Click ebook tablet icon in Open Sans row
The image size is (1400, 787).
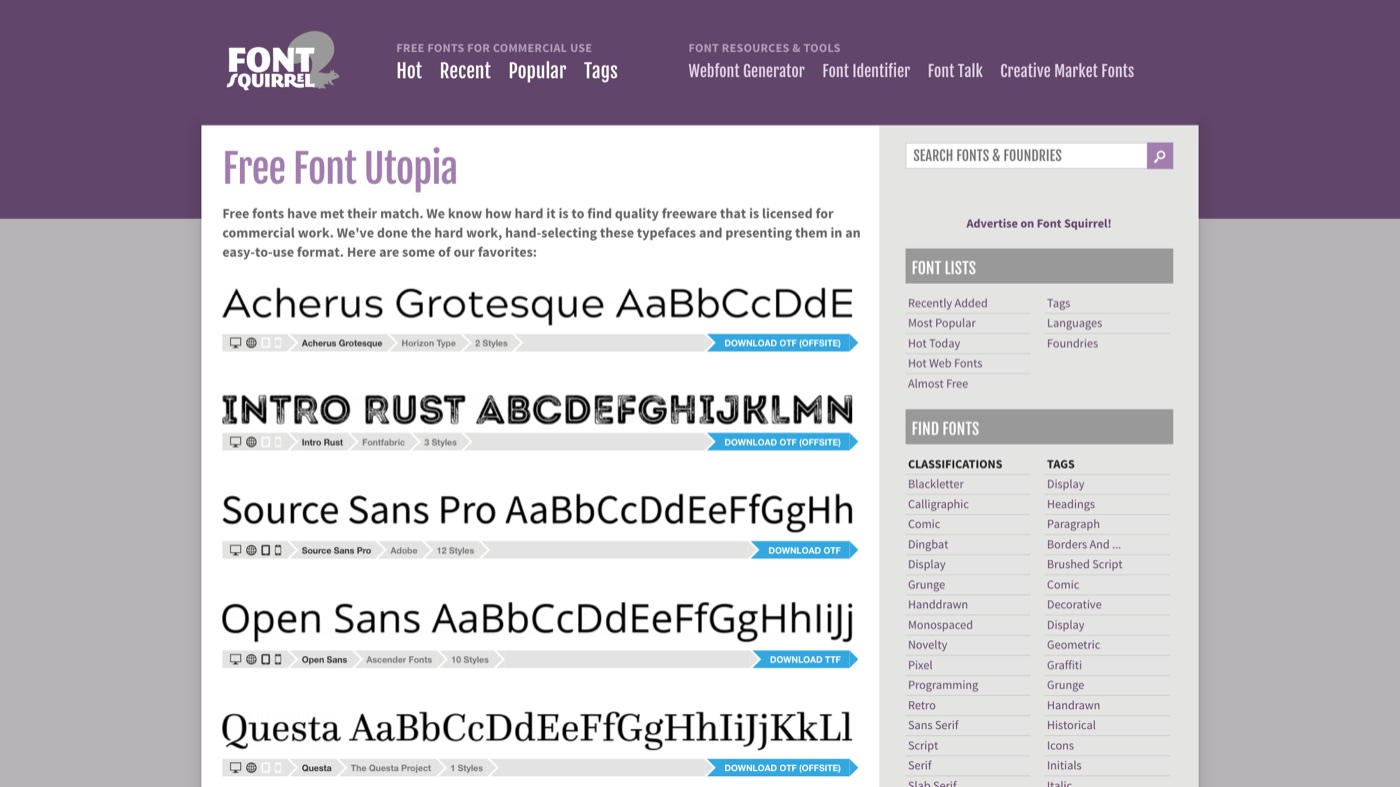tap(265, 659)
